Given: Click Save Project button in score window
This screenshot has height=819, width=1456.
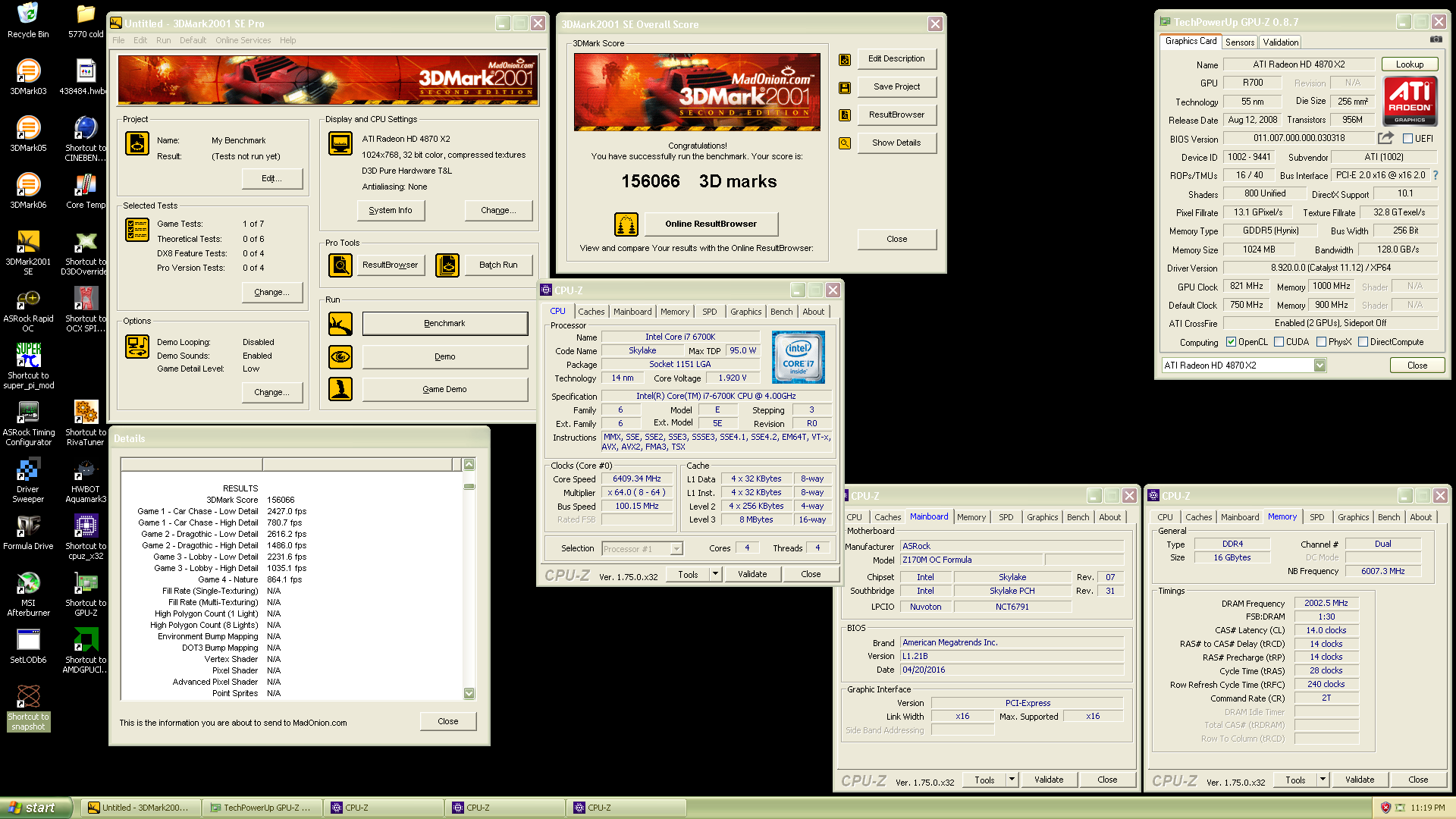Looking at the screenshot, I should click(896, 87).
